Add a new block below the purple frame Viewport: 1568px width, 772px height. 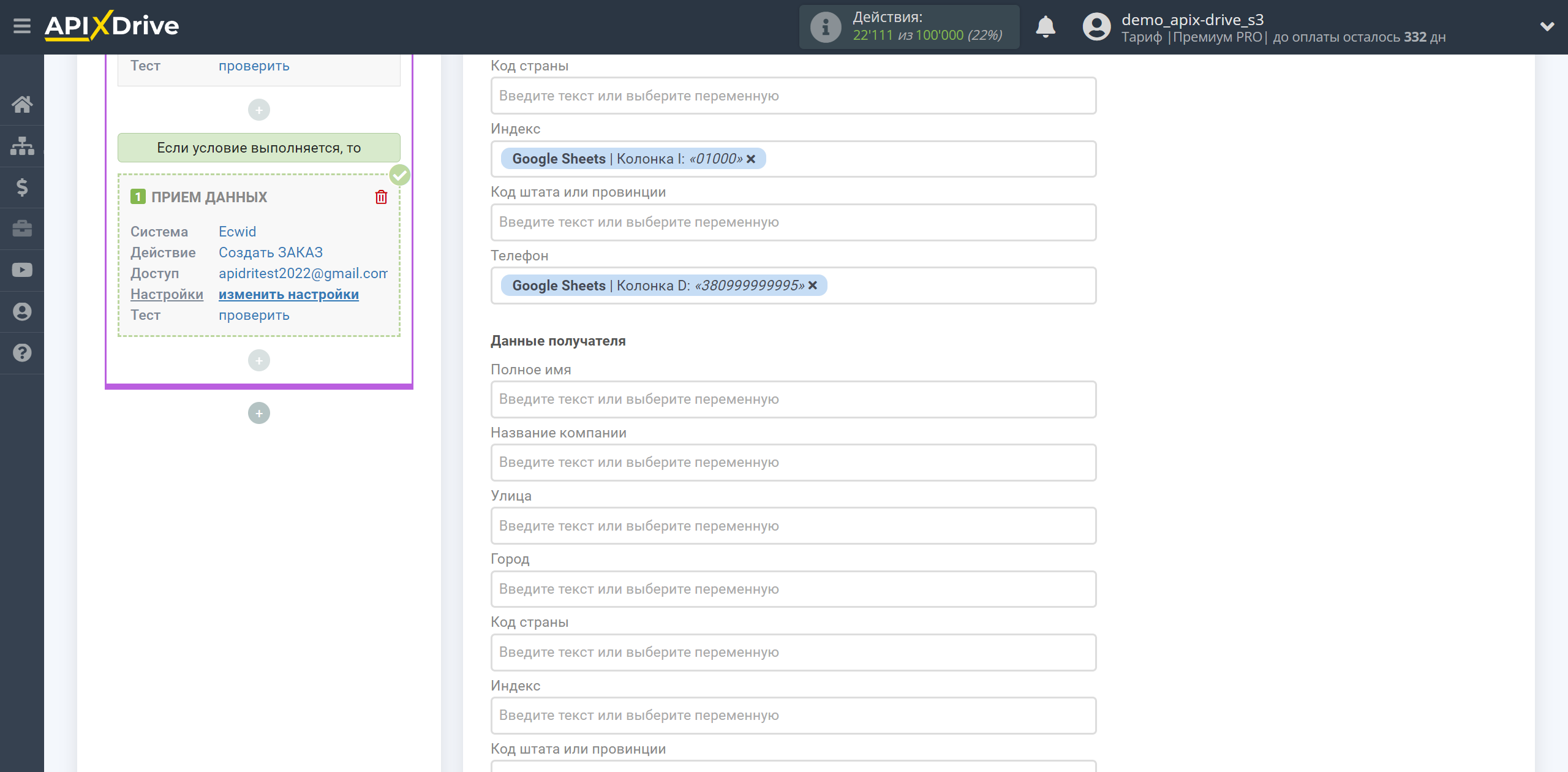(x=259, y=413)
